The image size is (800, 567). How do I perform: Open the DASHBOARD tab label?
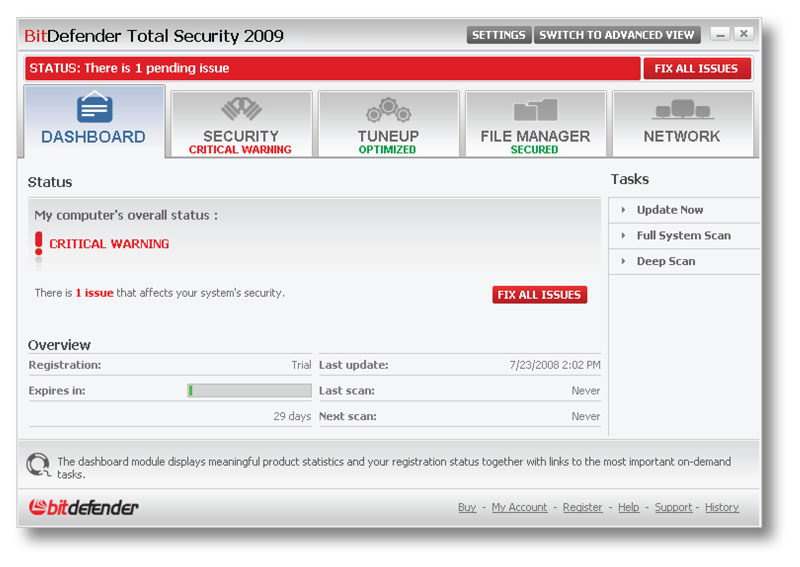(93, 137)
